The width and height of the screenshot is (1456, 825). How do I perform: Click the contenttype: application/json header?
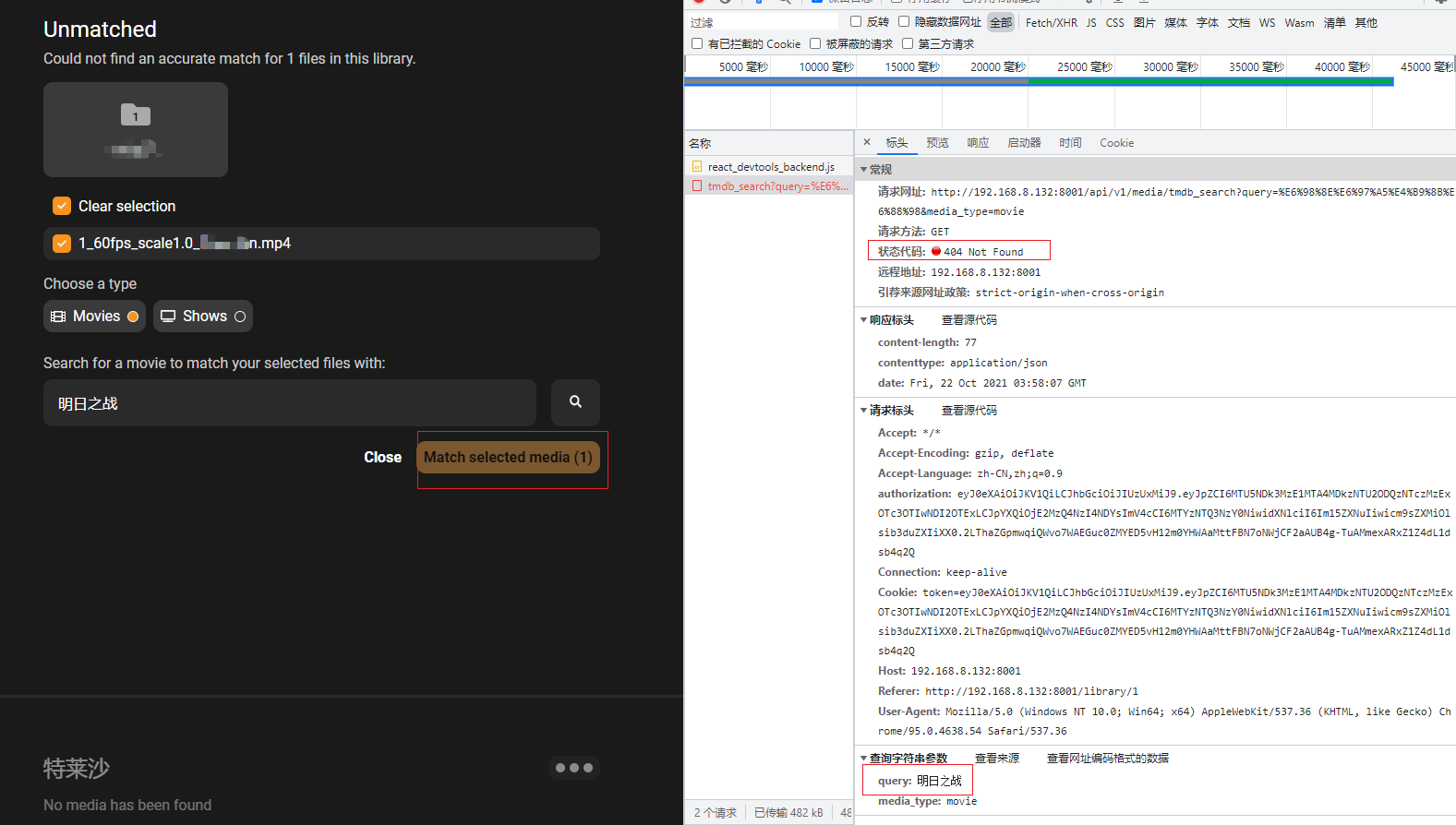point(962,363)
